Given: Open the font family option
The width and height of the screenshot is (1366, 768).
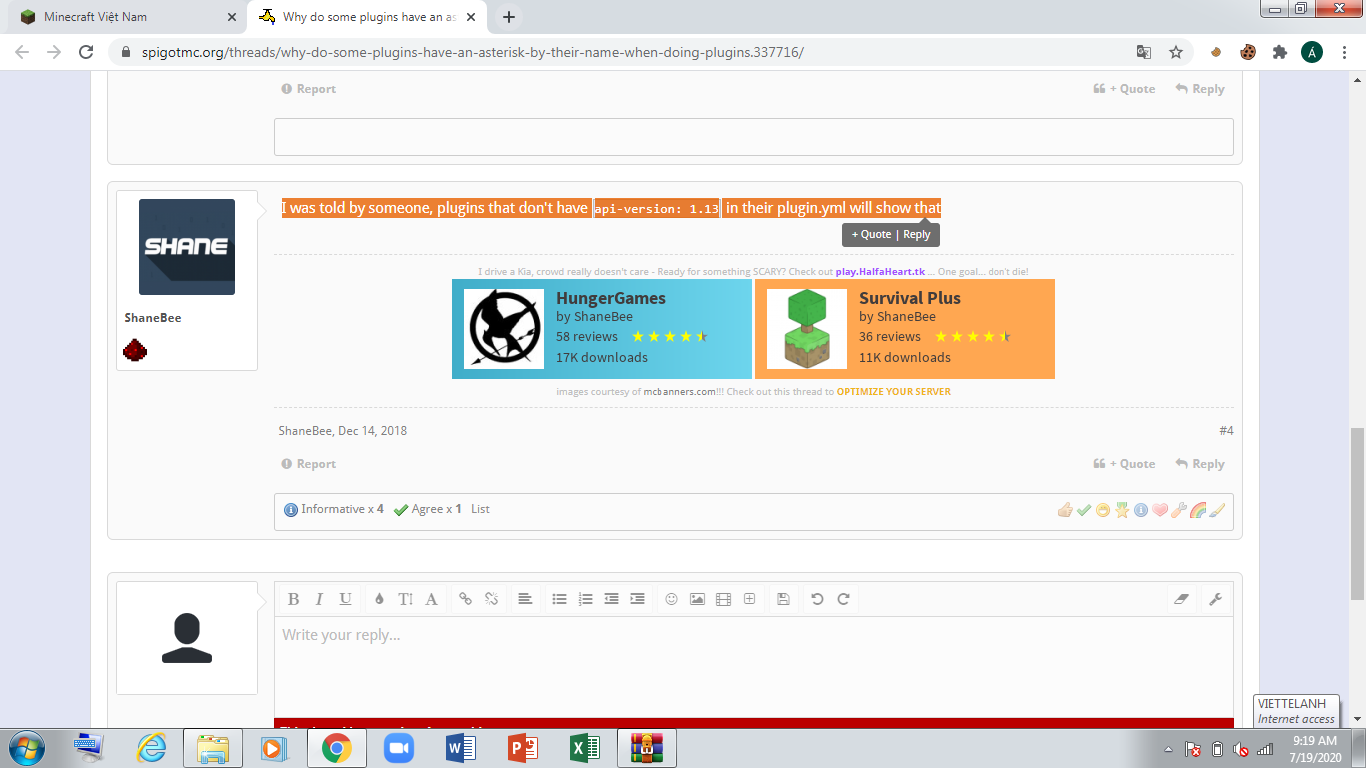Looking at the screenshot, I should (431, 599).
